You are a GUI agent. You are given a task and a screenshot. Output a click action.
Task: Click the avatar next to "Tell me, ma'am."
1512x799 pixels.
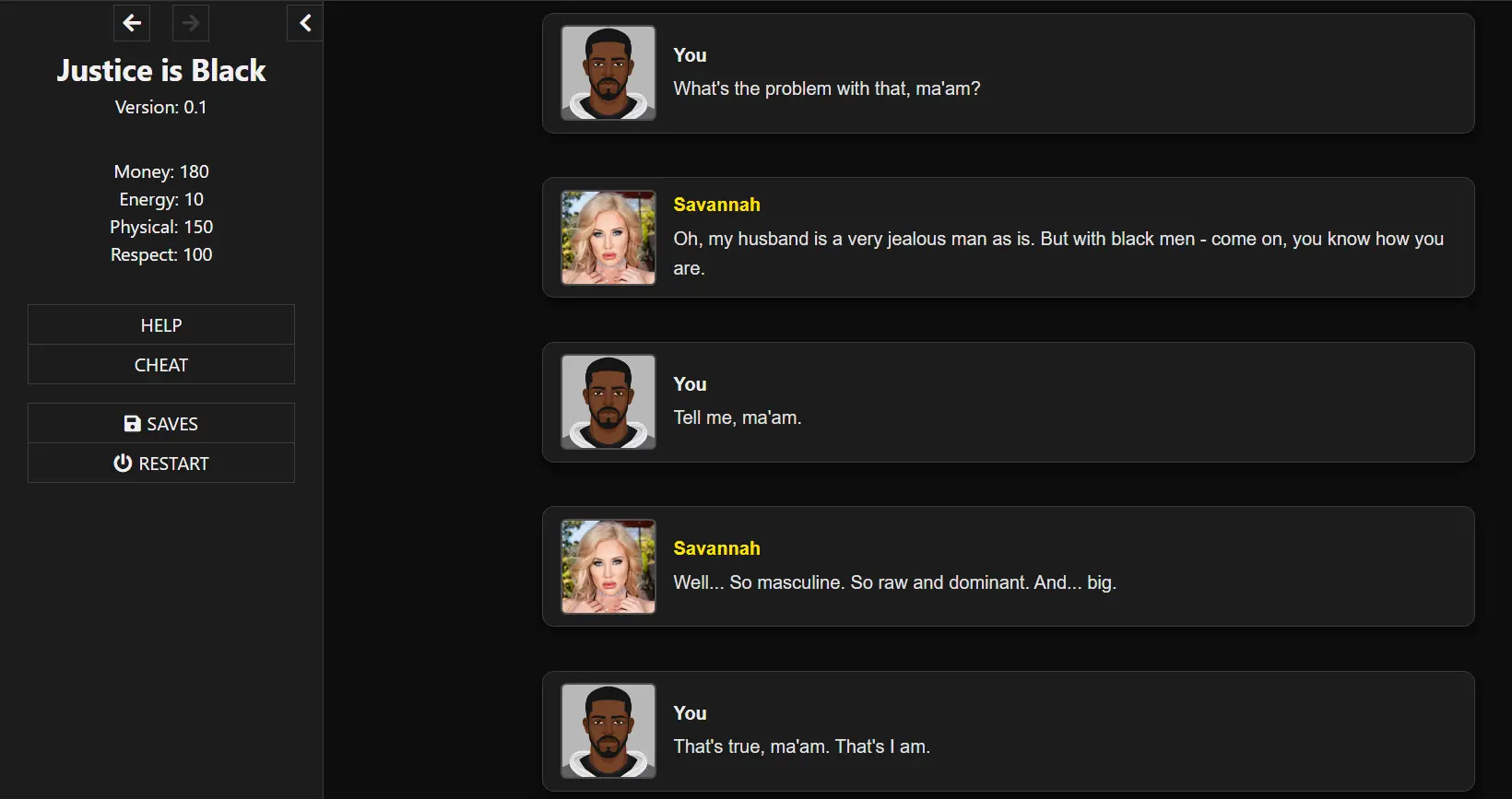pos(608,402)
